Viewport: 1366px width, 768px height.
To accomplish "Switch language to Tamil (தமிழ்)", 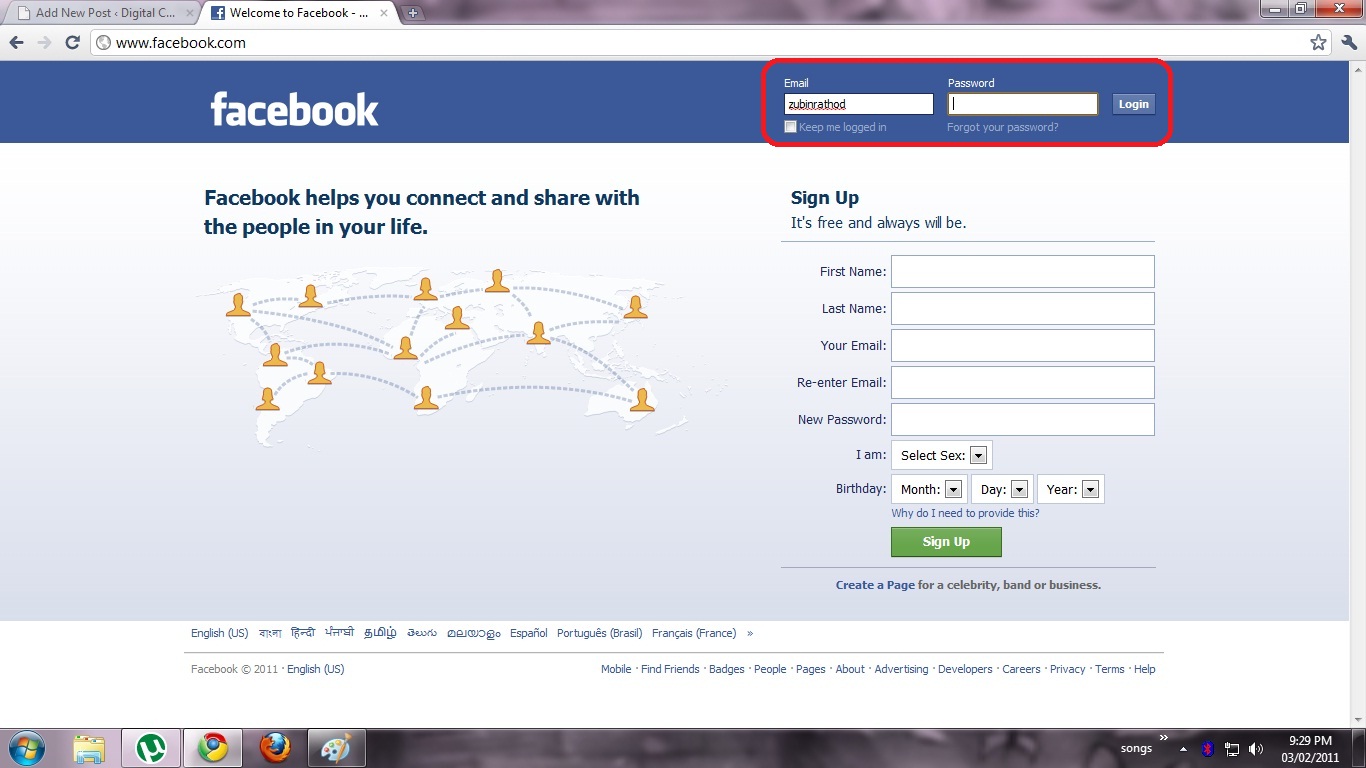I will [x=380, y=633].
